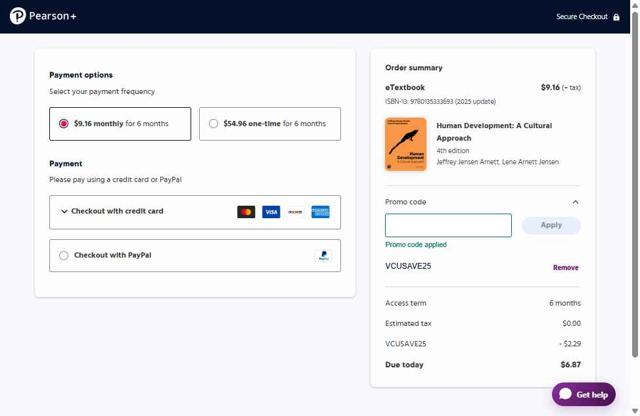Collapse the Promo code section chevron

[576, 202]
